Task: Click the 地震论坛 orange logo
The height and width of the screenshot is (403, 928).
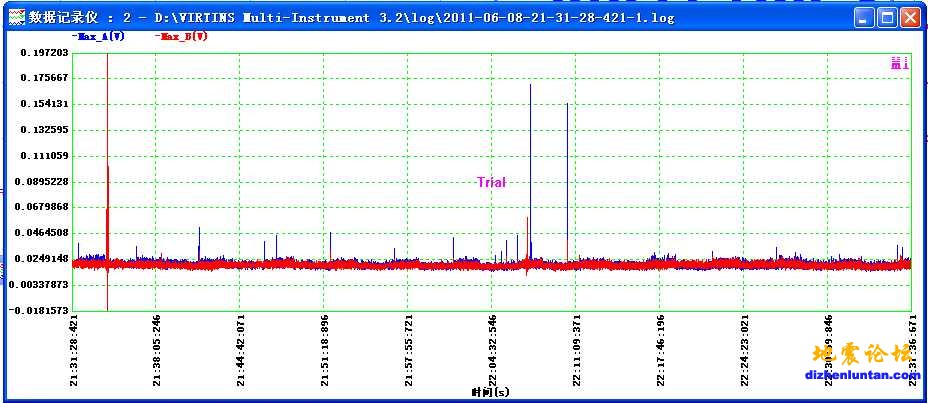Action: coord(861,355)
